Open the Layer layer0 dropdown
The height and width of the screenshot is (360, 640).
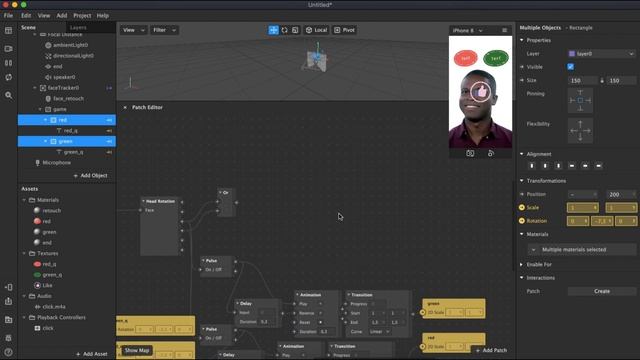(x=602, y=53)
